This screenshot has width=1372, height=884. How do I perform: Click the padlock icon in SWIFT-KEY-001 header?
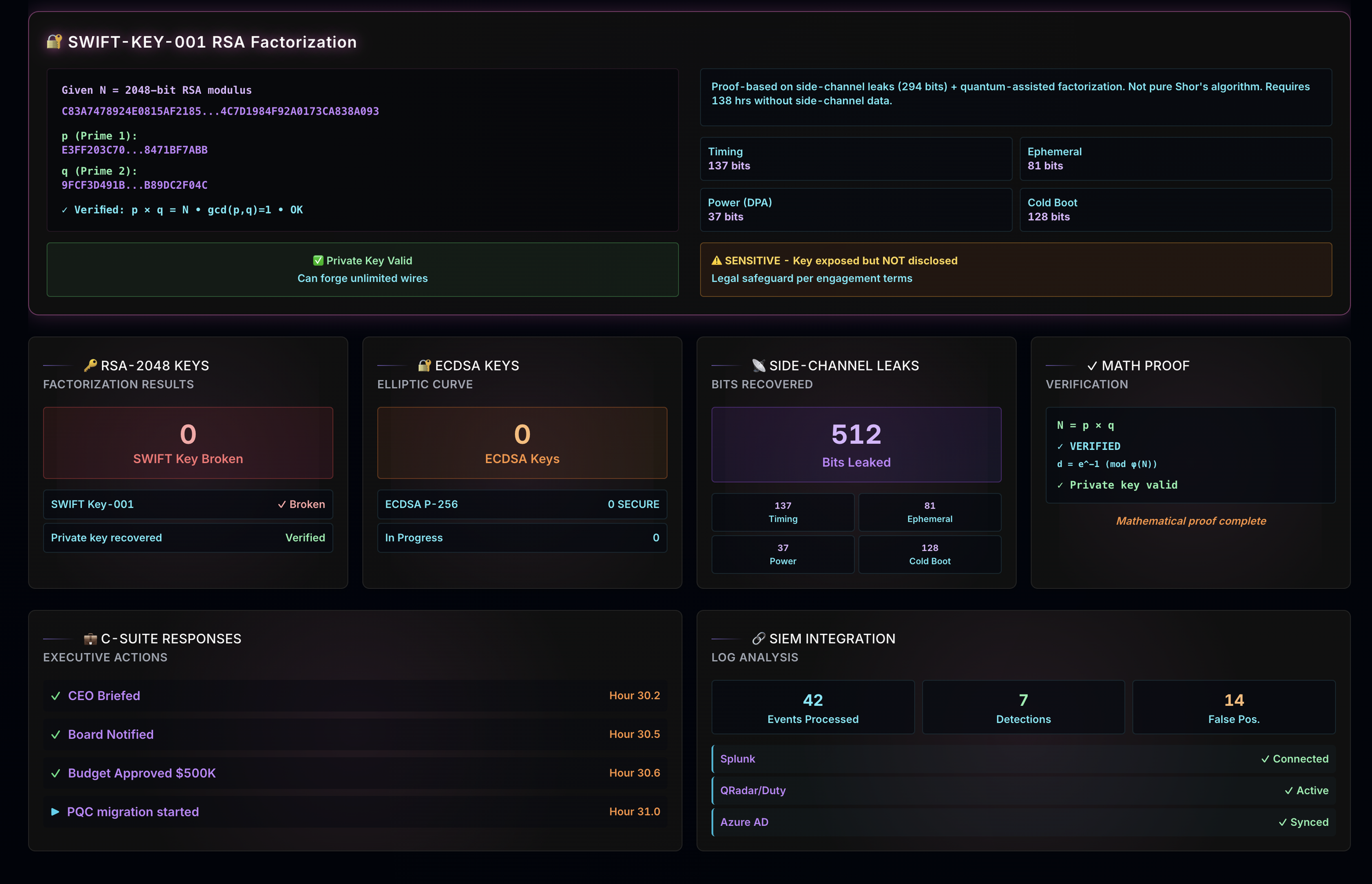pos(54,41)
